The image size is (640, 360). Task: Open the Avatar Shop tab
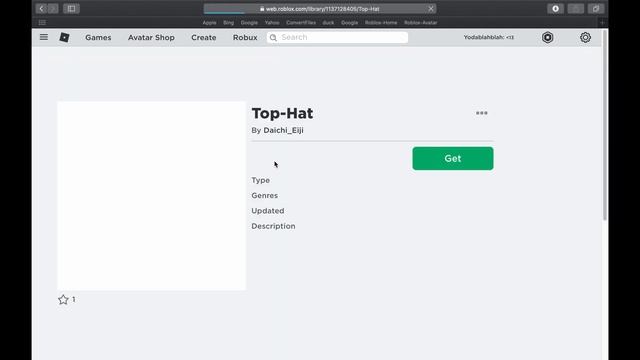pos(151,37)
